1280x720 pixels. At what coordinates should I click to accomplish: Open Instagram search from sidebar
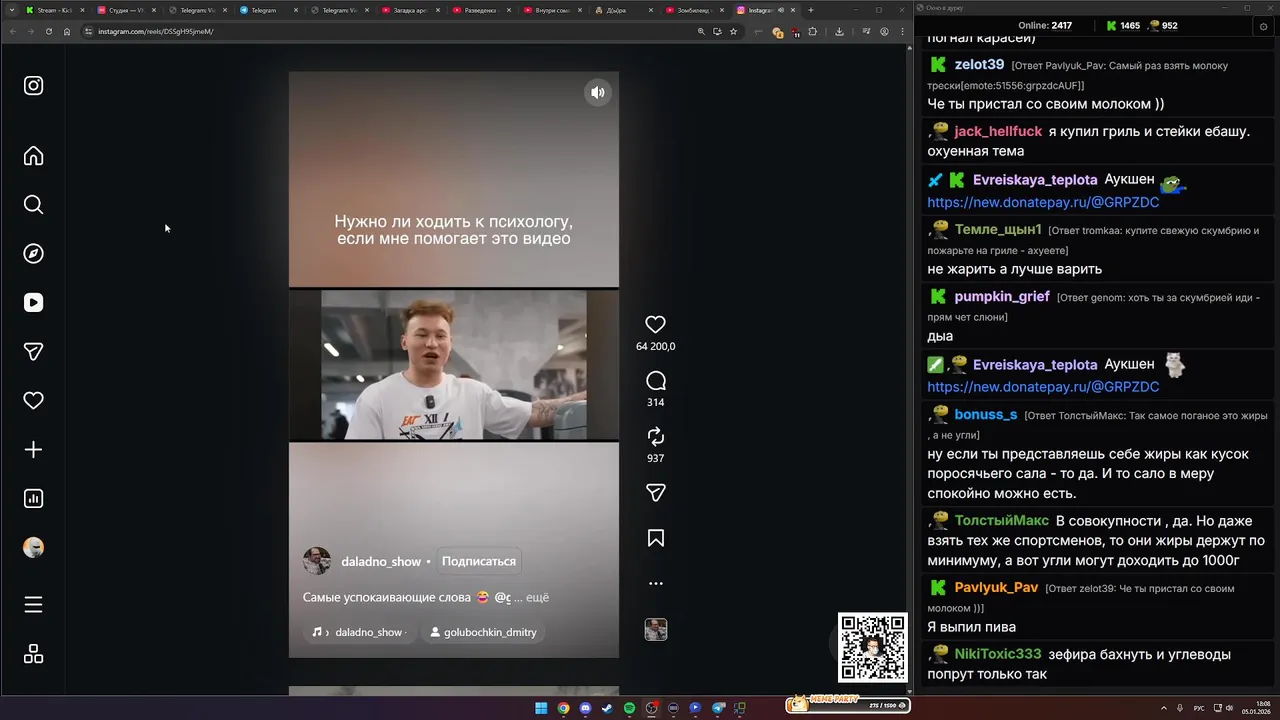(33, 204)
